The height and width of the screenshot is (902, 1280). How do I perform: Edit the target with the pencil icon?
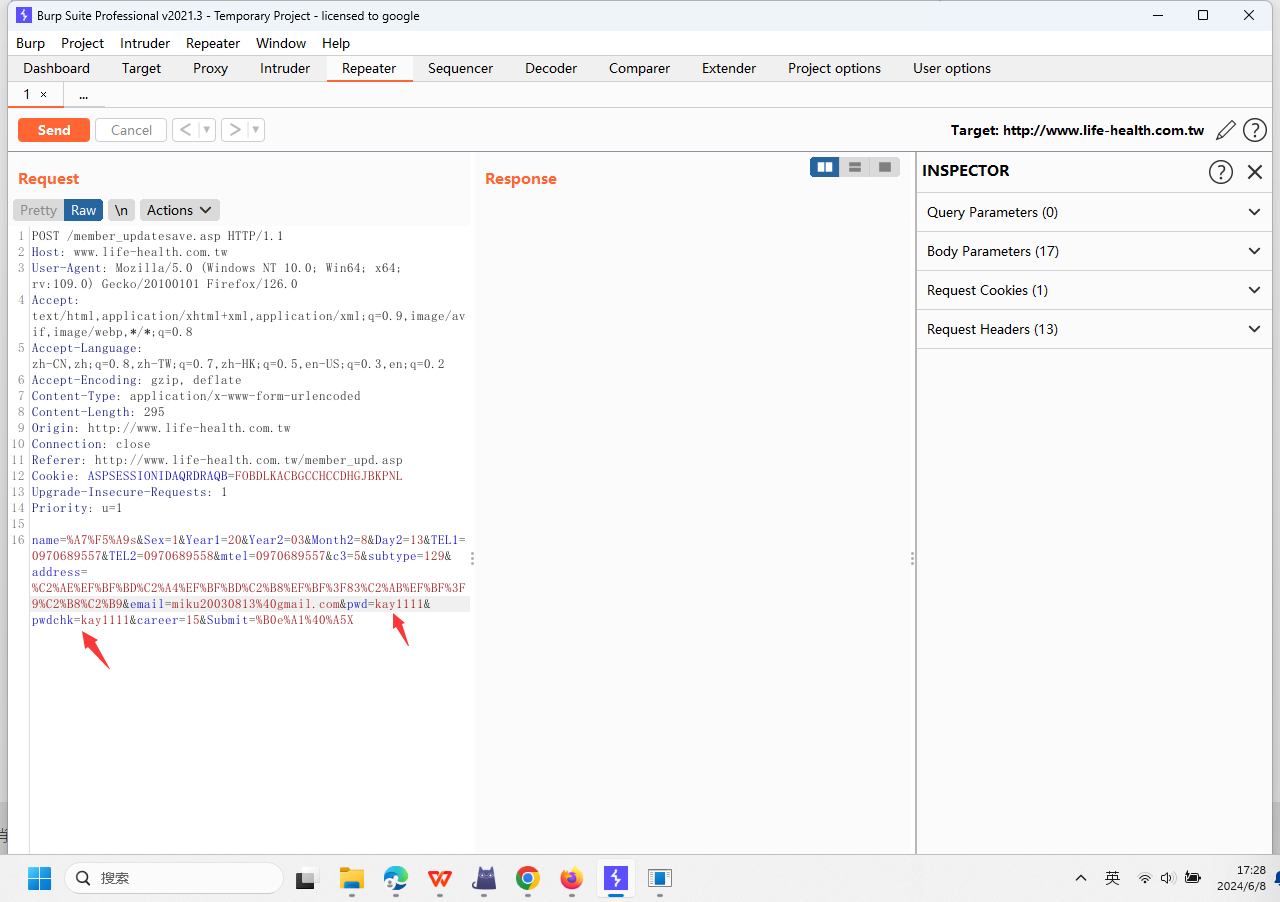coord(1225,130)
